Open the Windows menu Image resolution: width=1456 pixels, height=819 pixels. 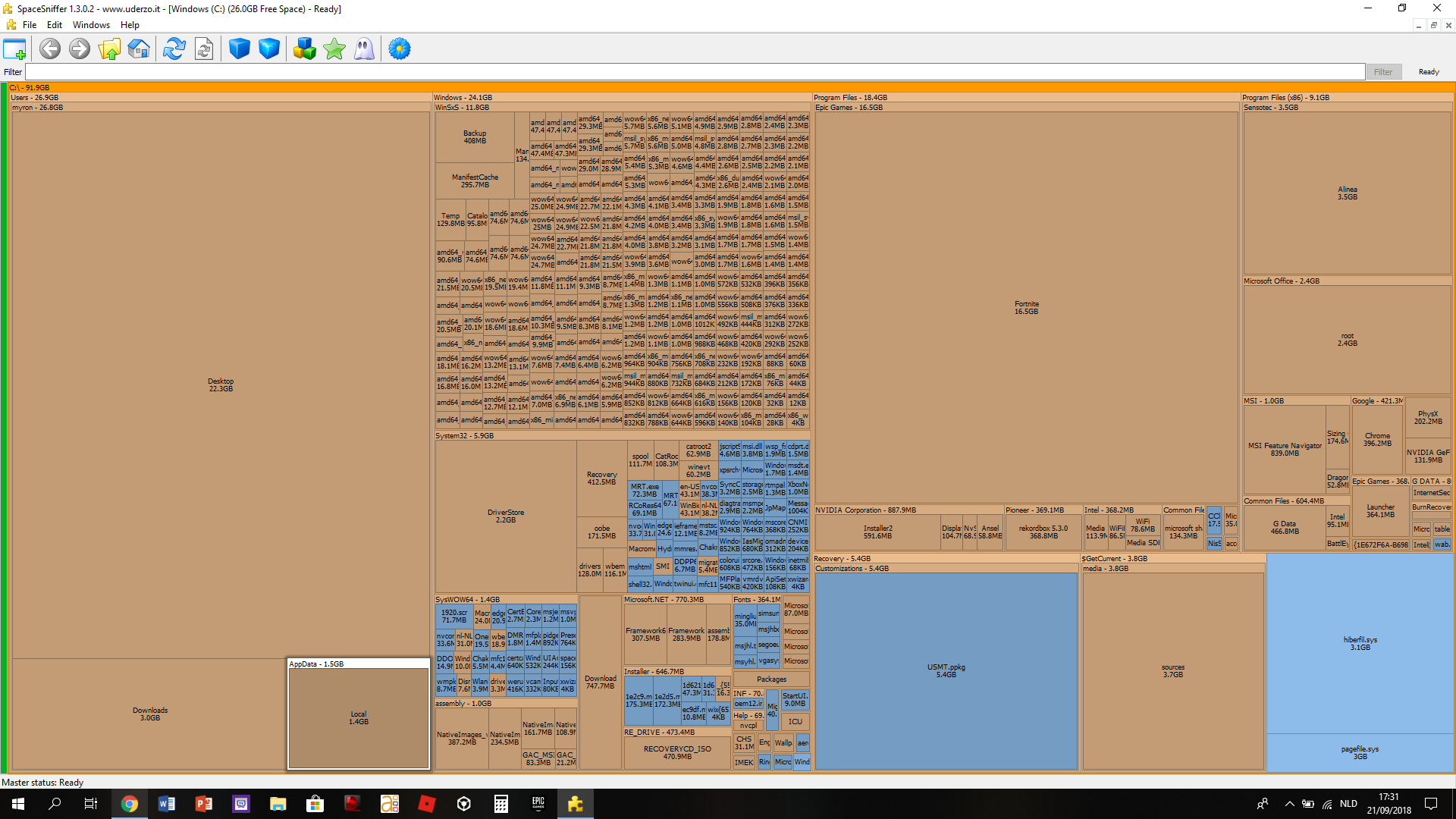tap(91, 25)
